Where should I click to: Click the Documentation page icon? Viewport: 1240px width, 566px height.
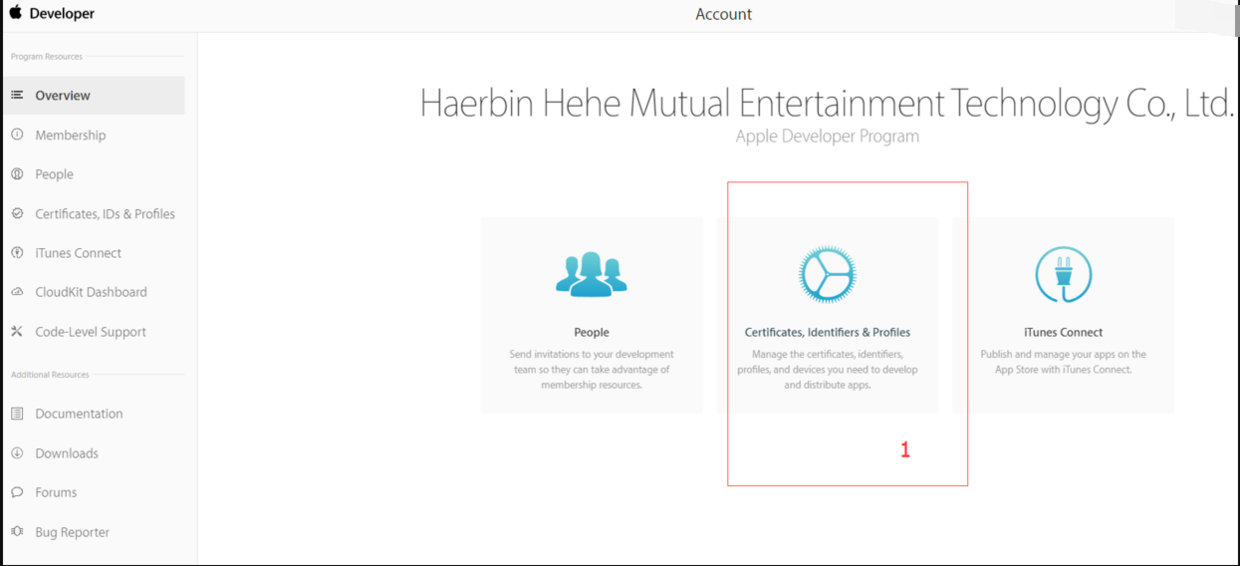point(17,413)
